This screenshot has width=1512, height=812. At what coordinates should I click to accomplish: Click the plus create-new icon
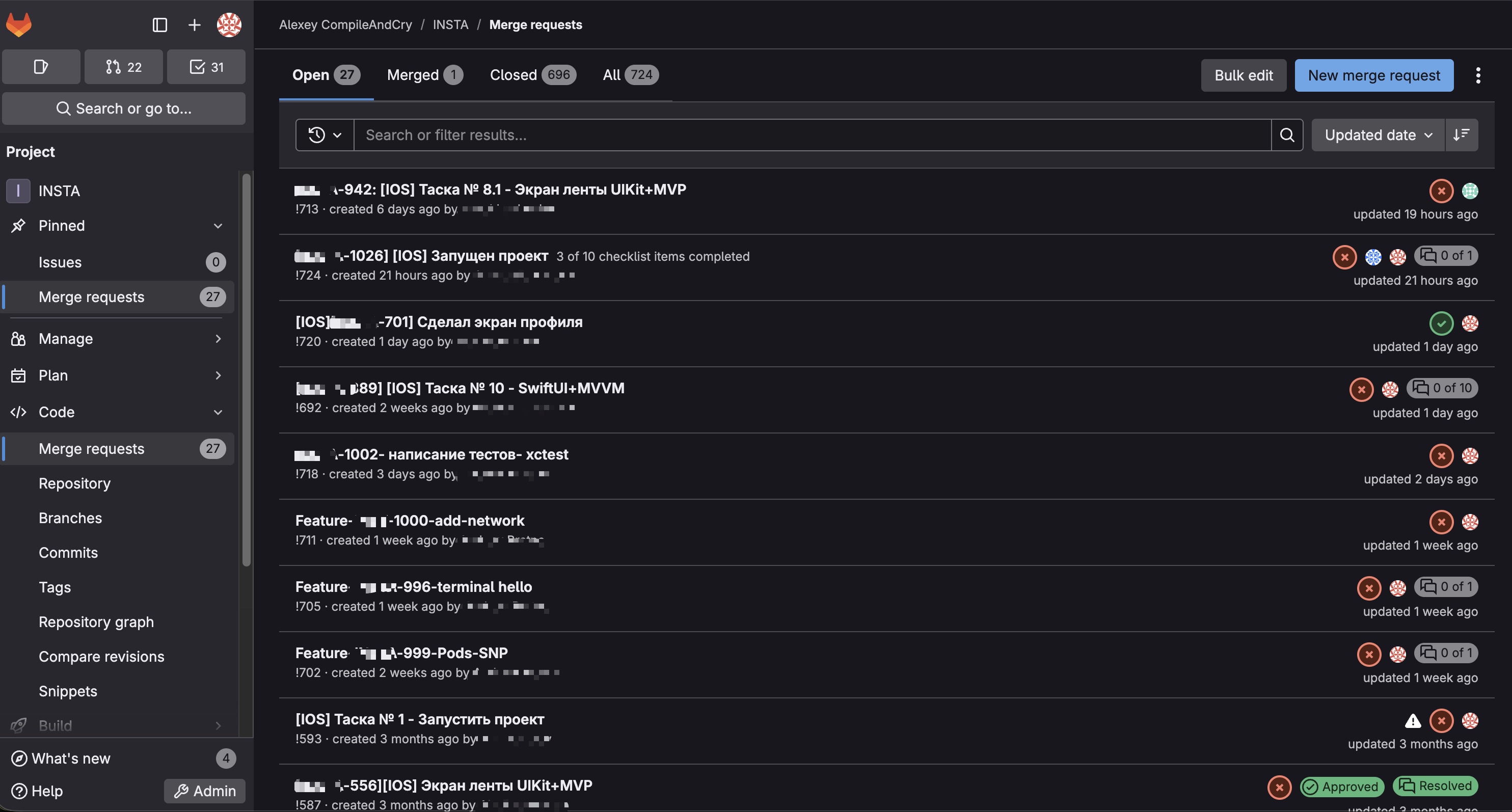[194, 24]
